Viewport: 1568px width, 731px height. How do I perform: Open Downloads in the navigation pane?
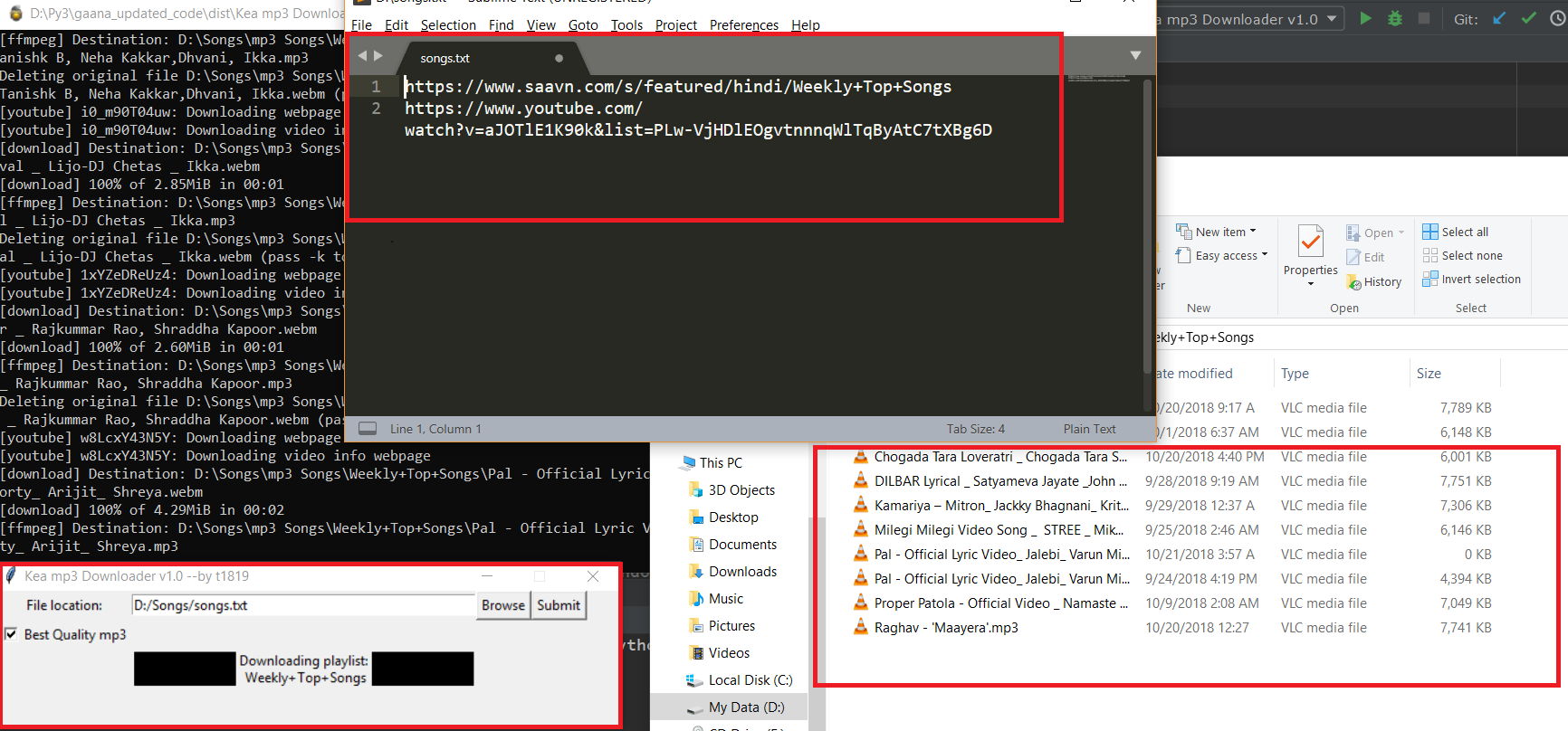742,571
